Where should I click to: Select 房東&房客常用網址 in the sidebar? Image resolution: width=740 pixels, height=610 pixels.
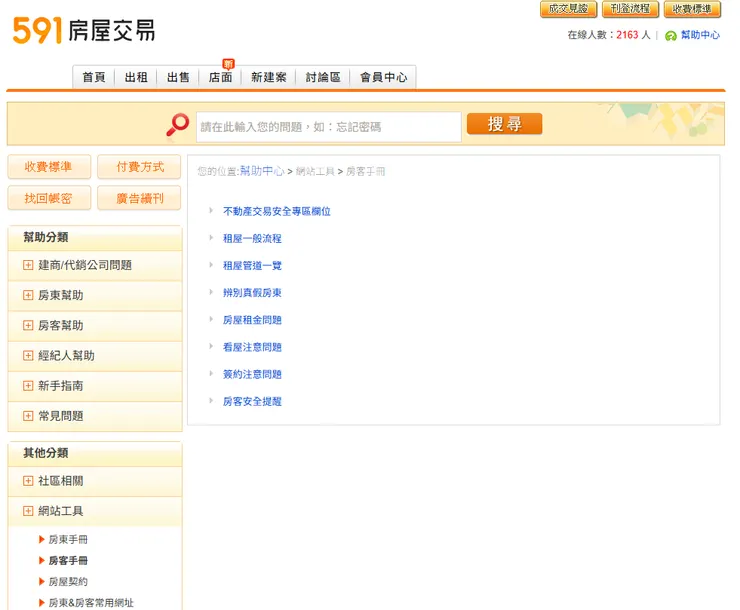pyautogui.click(x=91, y=603)
